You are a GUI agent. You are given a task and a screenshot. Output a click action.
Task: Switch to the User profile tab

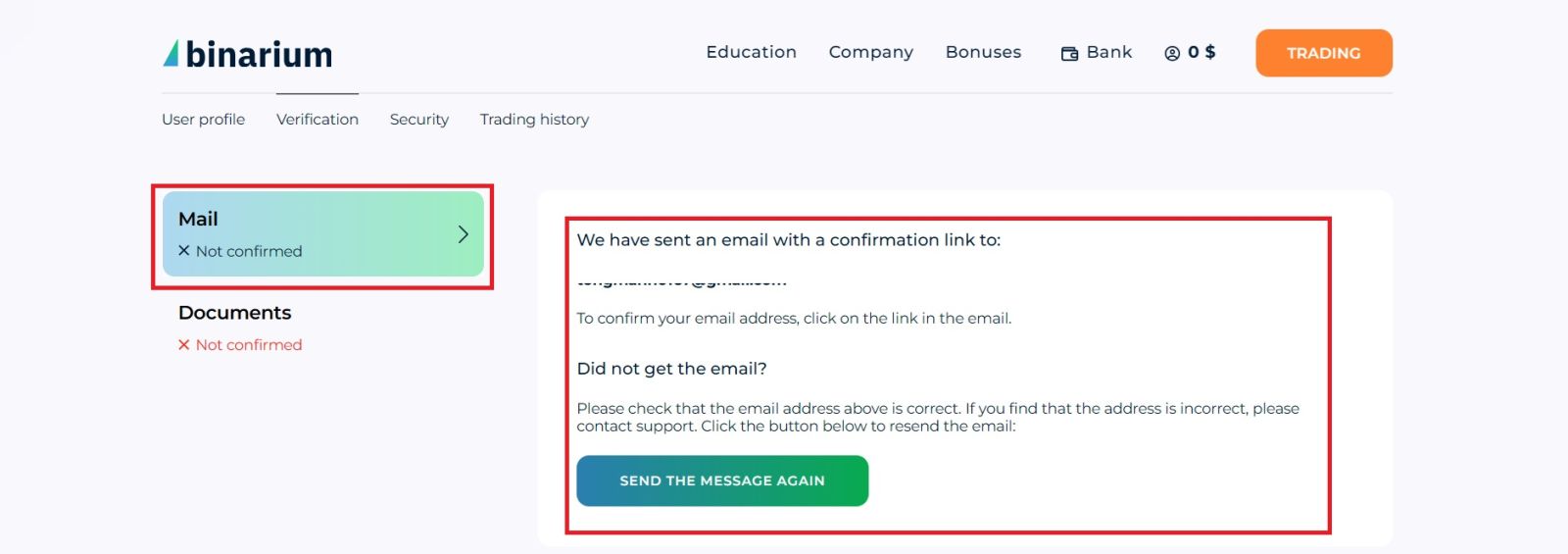[x=203, y=120]
